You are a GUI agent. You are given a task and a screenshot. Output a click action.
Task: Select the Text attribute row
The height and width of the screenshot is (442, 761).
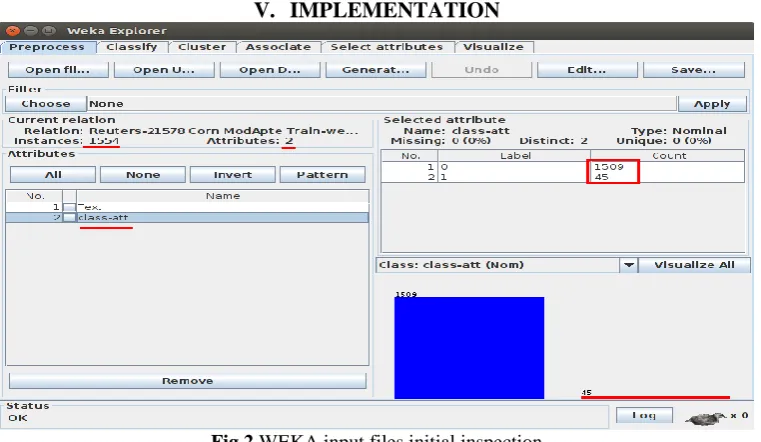click(187, 207)
